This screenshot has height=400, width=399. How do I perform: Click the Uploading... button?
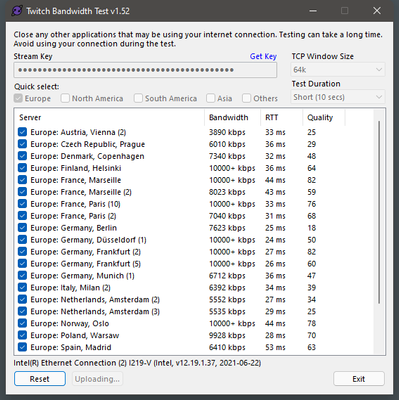(x=97, y=379)
